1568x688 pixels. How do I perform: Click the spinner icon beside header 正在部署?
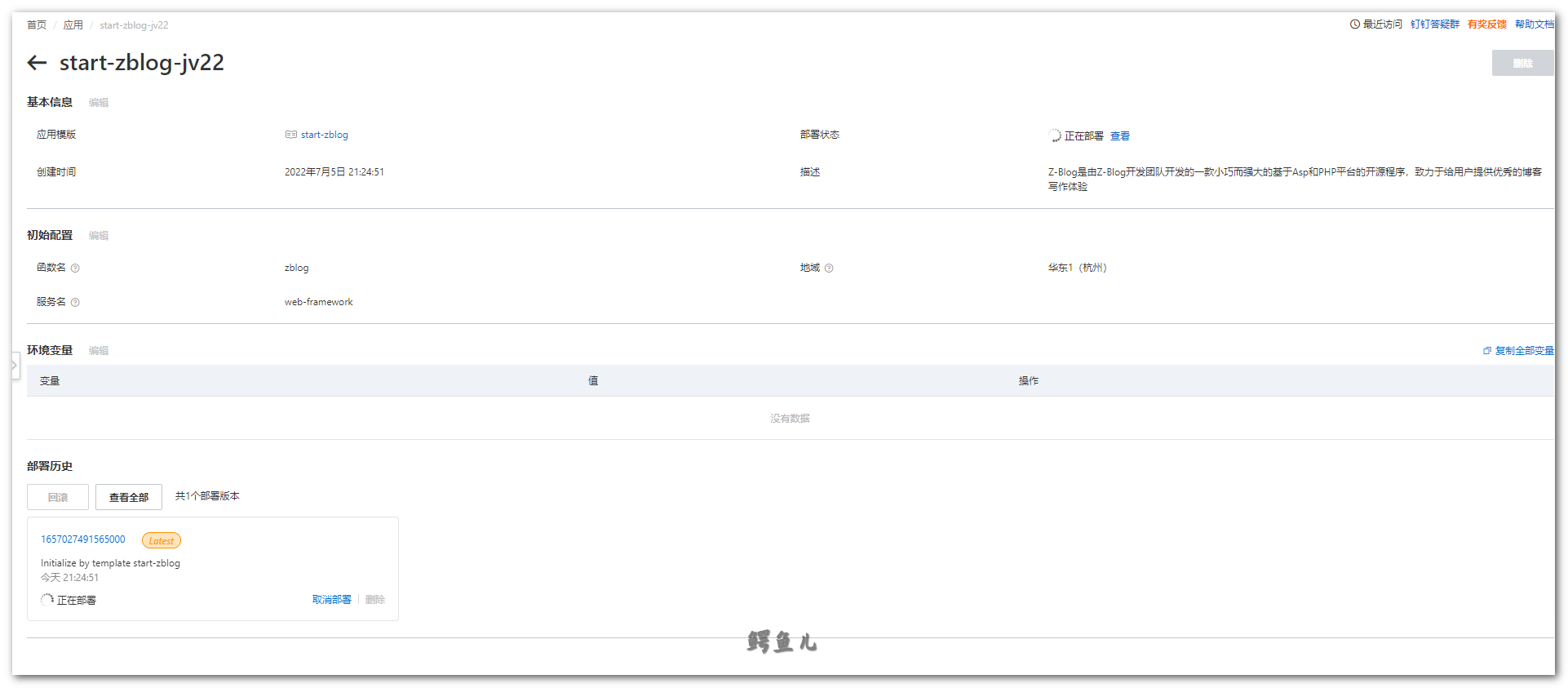coord(1055,135)
